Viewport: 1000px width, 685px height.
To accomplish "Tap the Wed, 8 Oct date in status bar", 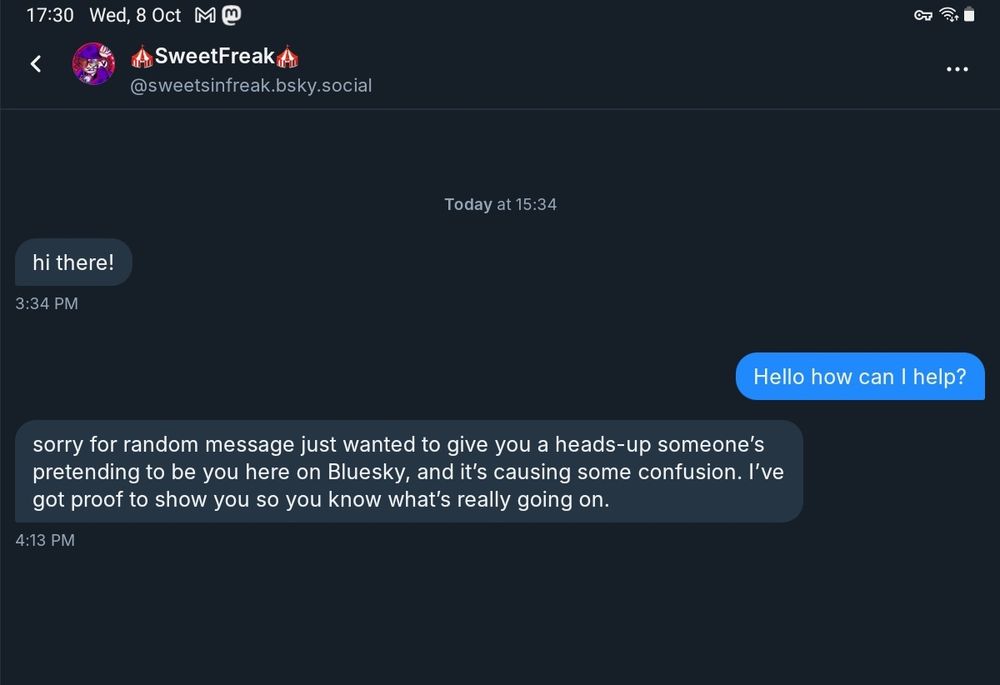I will pos(135,15).
